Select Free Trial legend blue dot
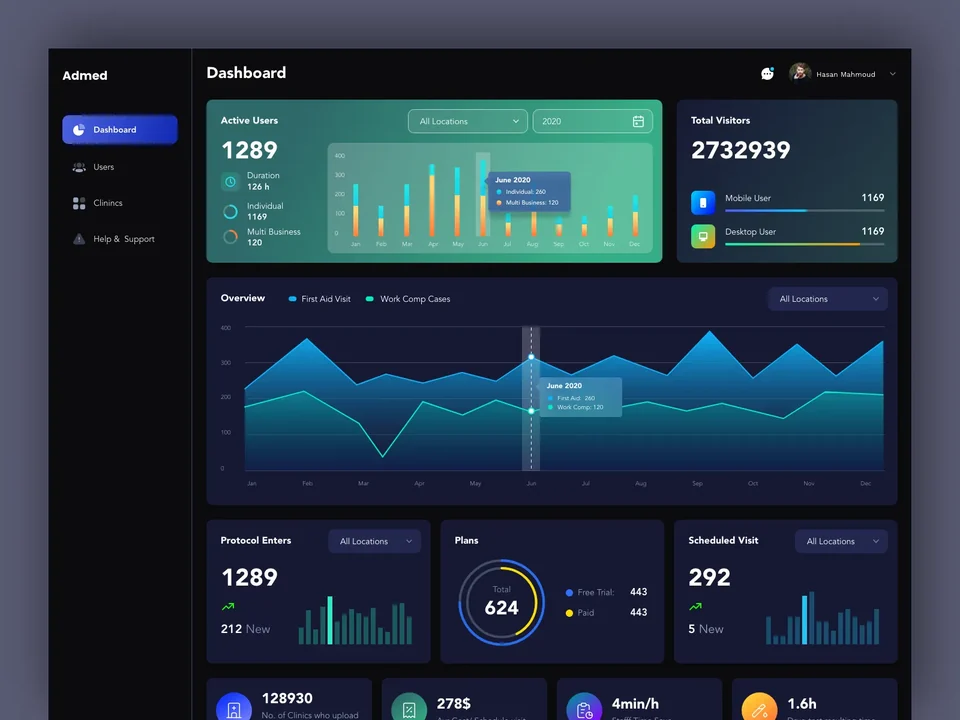This screenshot has width=960, height=720. pyautogui.click(x=569, y=593)
